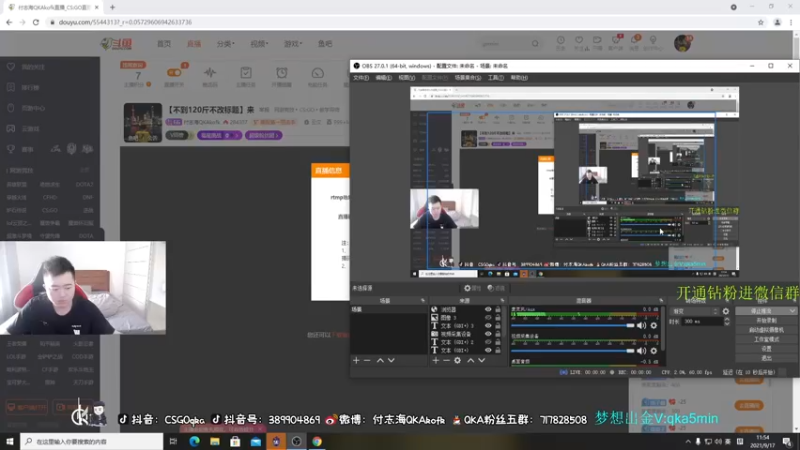
Task: Expand the 视频 dropdown in Douyu navigation
Action: 259,44
